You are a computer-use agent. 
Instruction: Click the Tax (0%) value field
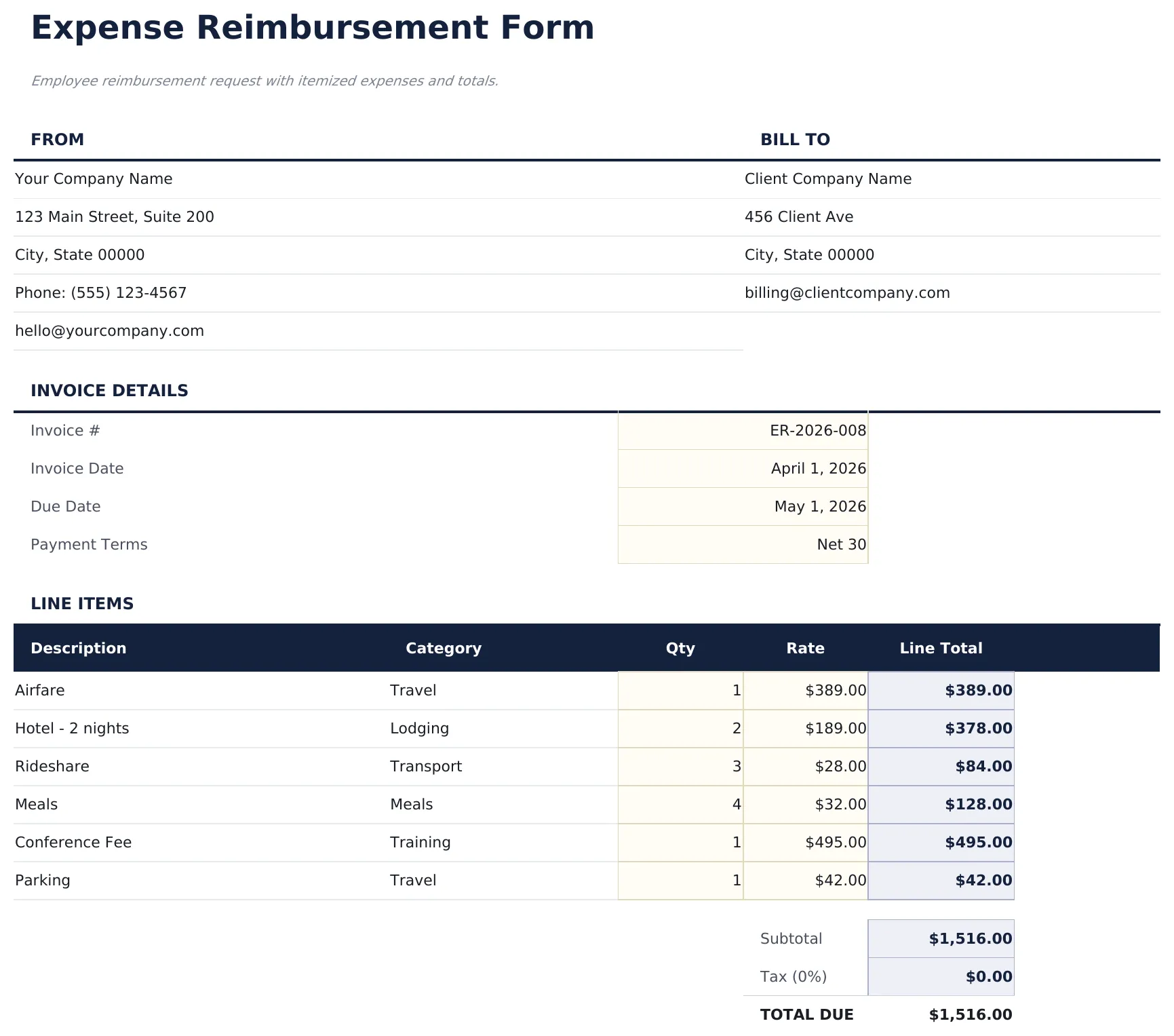coord(941,976)
